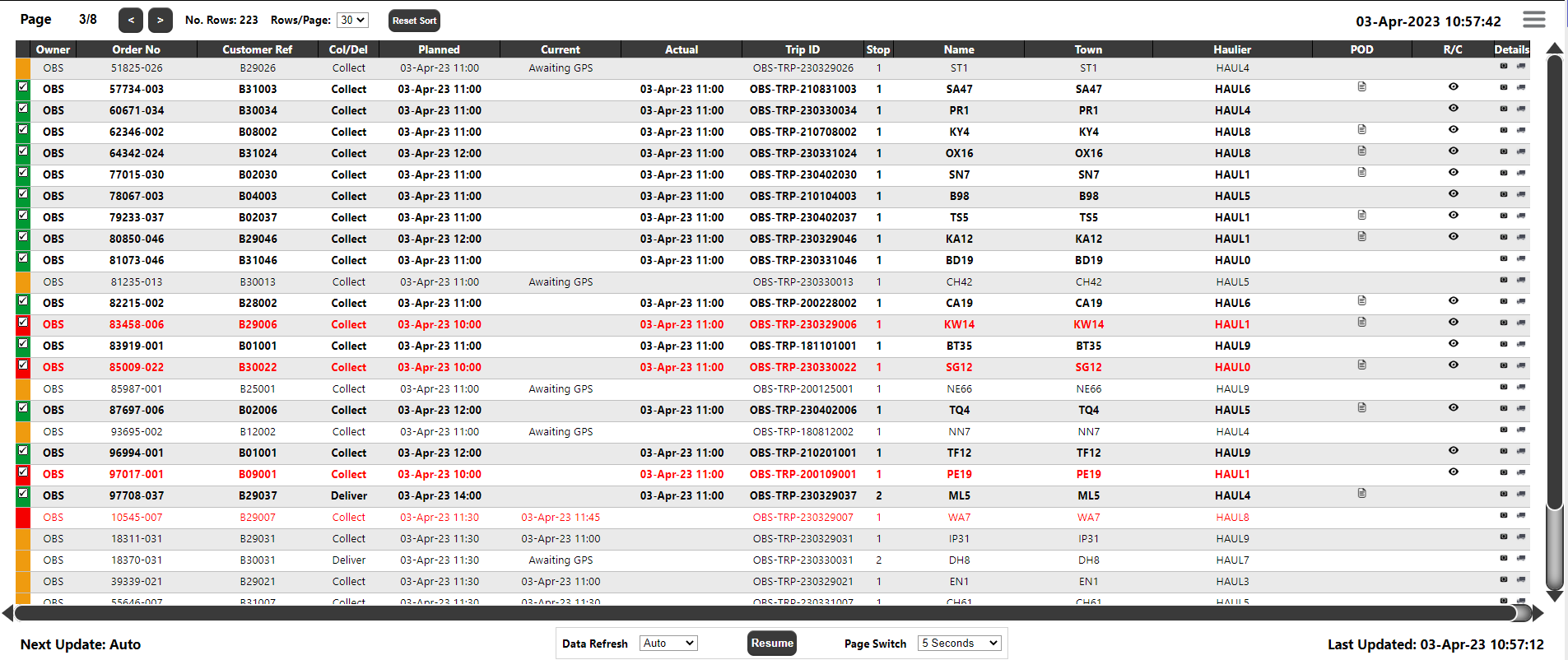Sort by Planned column header

[440, 49]
